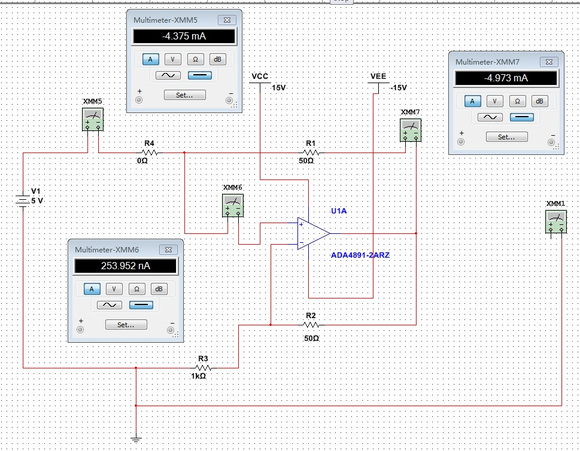Click the XMM7 multimeter instrument icon
The height and width of the screenshot is (451, 580).
[x=411, y=130]
